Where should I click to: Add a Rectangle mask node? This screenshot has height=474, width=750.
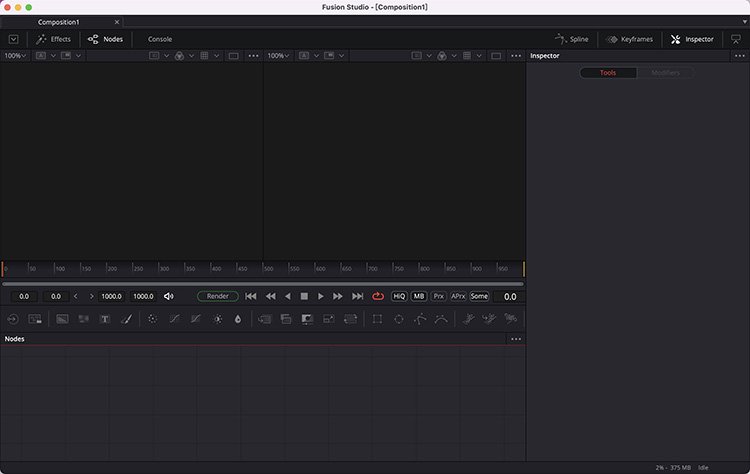pos(377,319)
